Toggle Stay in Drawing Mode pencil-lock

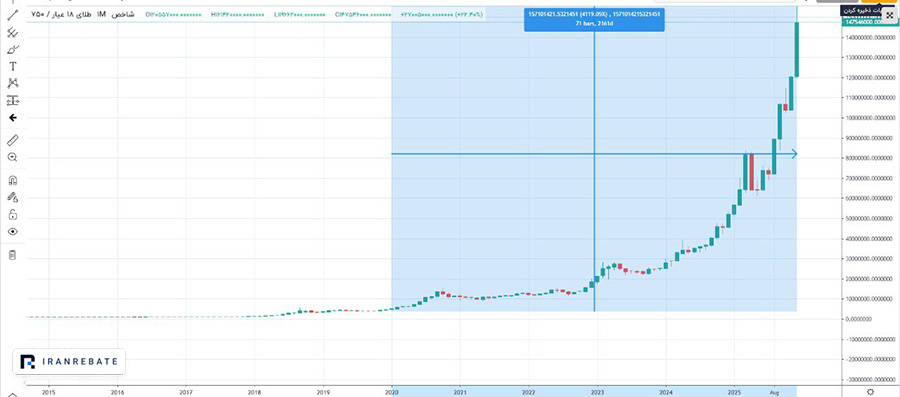tap(13, 197)
